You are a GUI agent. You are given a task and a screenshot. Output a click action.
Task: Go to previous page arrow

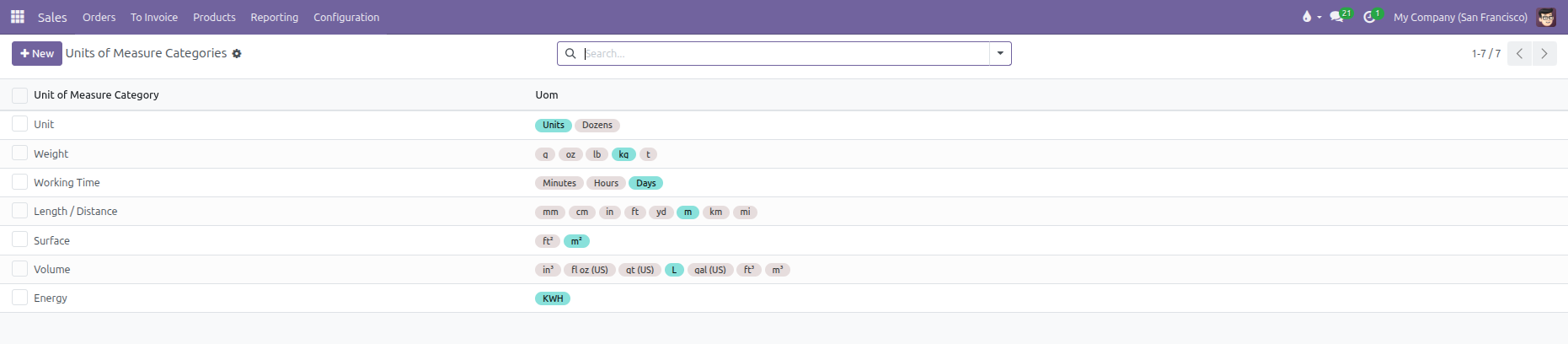[x=1519, y=53]
